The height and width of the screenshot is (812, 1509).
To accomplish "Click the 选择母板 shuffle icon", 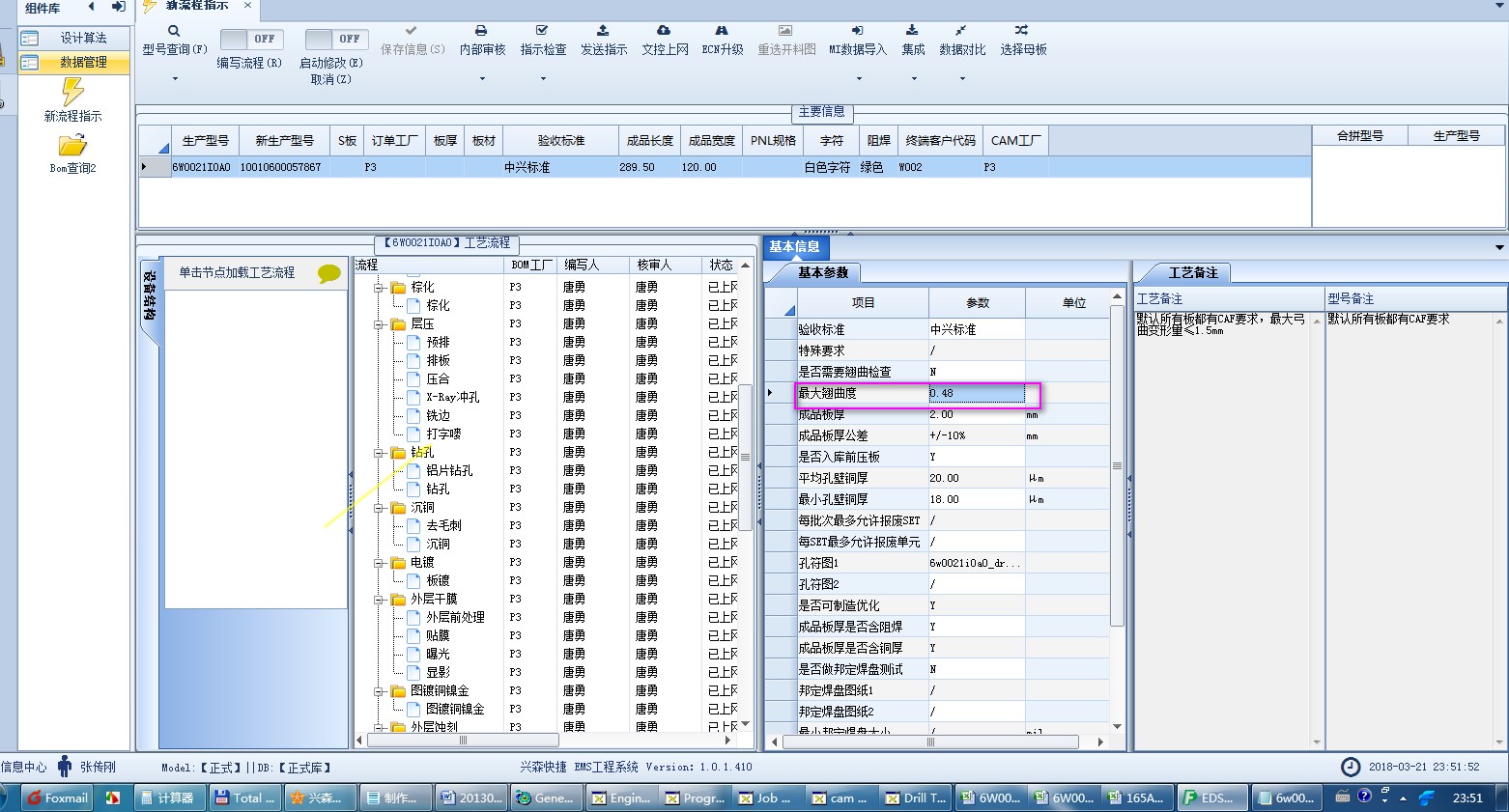I will [x=1022, y=31].
